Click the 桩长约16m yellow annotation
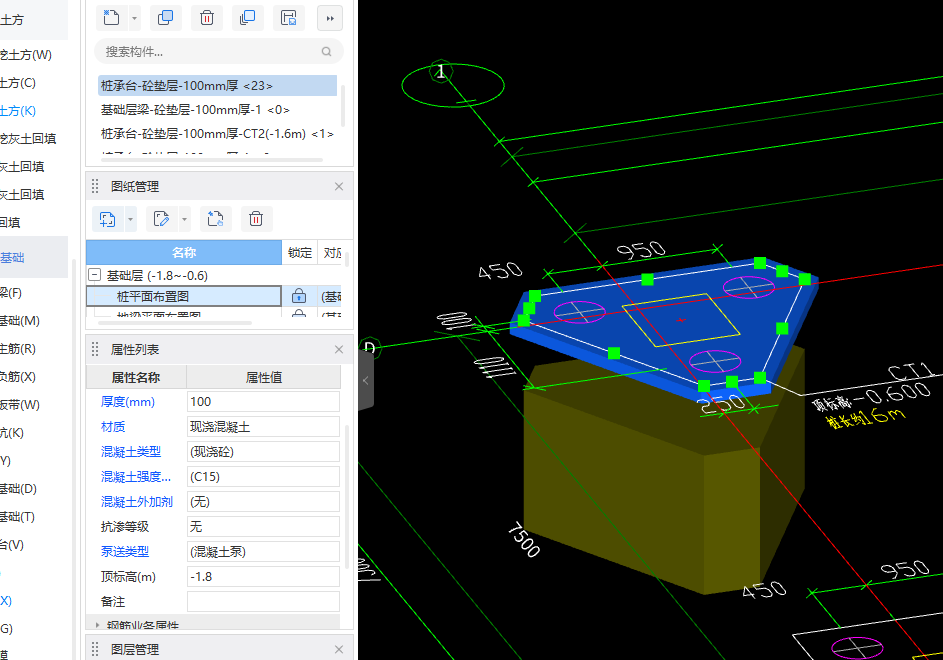The height and width of the screenshot is (660, 943). click(x=867, y=418)
